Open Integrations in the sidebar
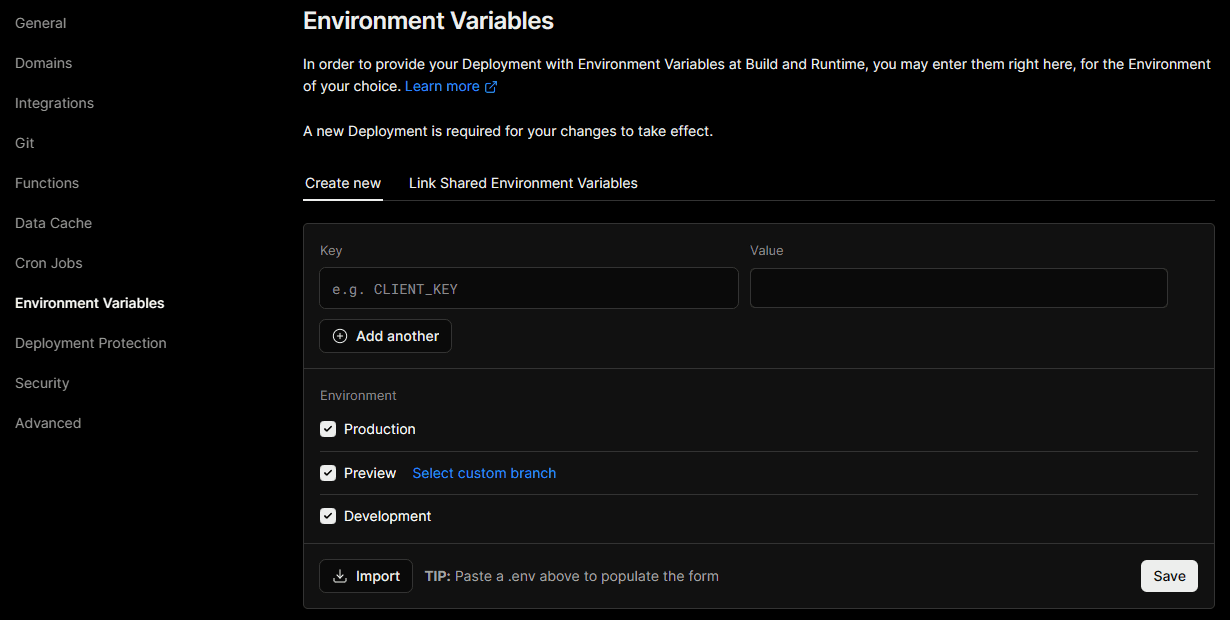Image resolution: width=1230 pixels, height=620 pixels. (x=54, y=103)
